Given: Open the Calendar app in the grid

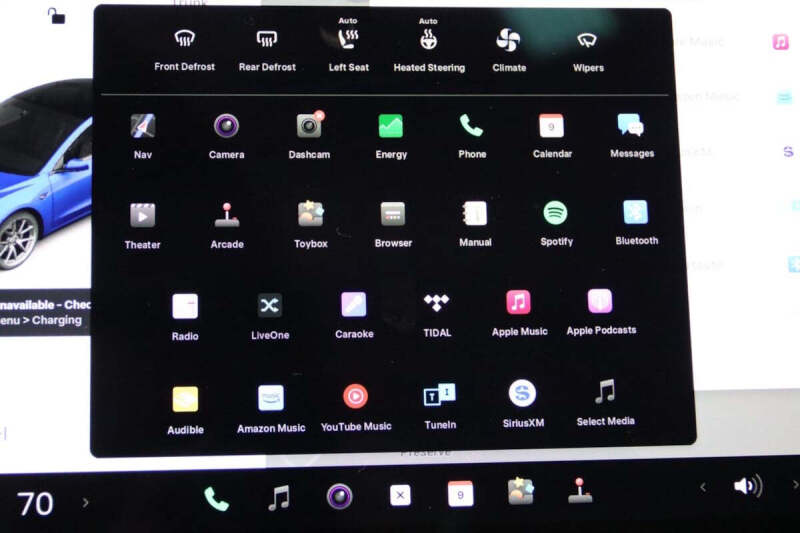Looking at the screenshot, I should 552,136.
